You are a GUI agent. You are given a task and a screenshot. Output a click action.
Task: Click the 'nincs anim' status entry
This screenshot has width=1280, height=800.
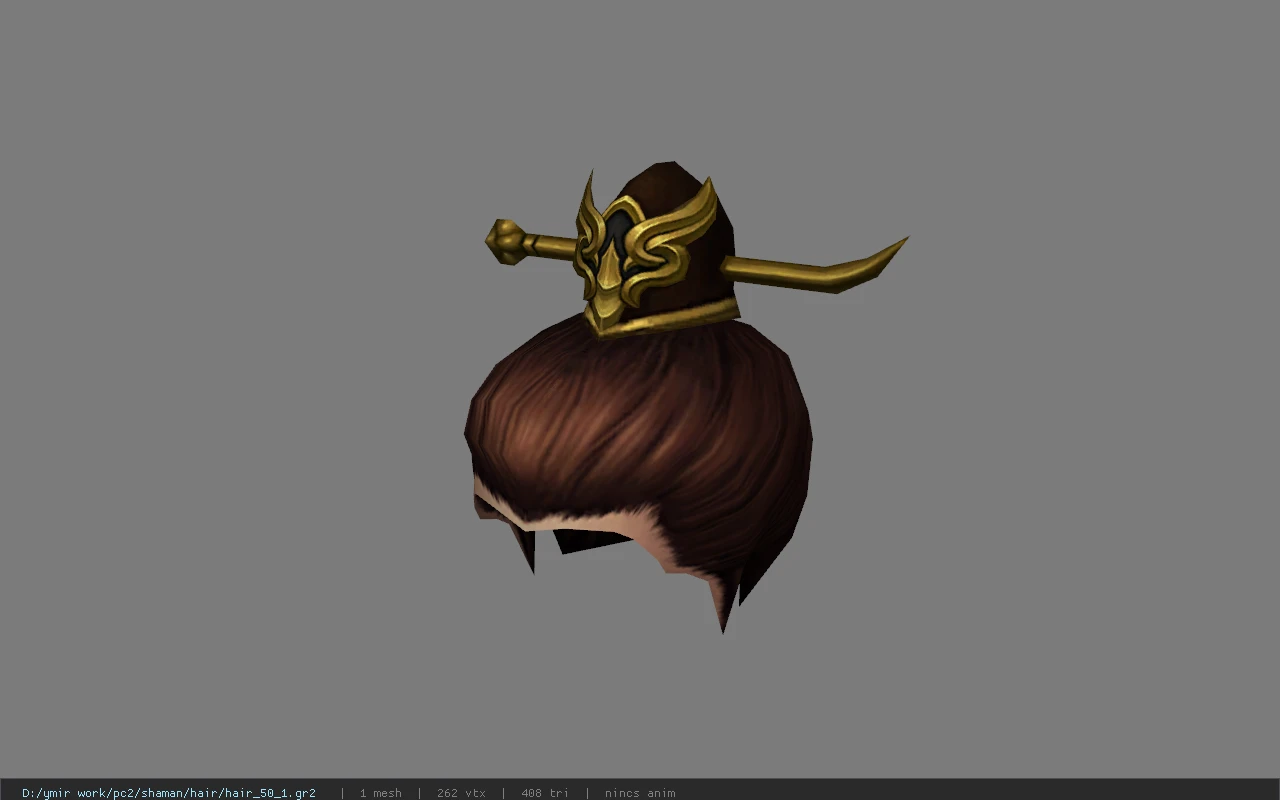pos(639,793)
